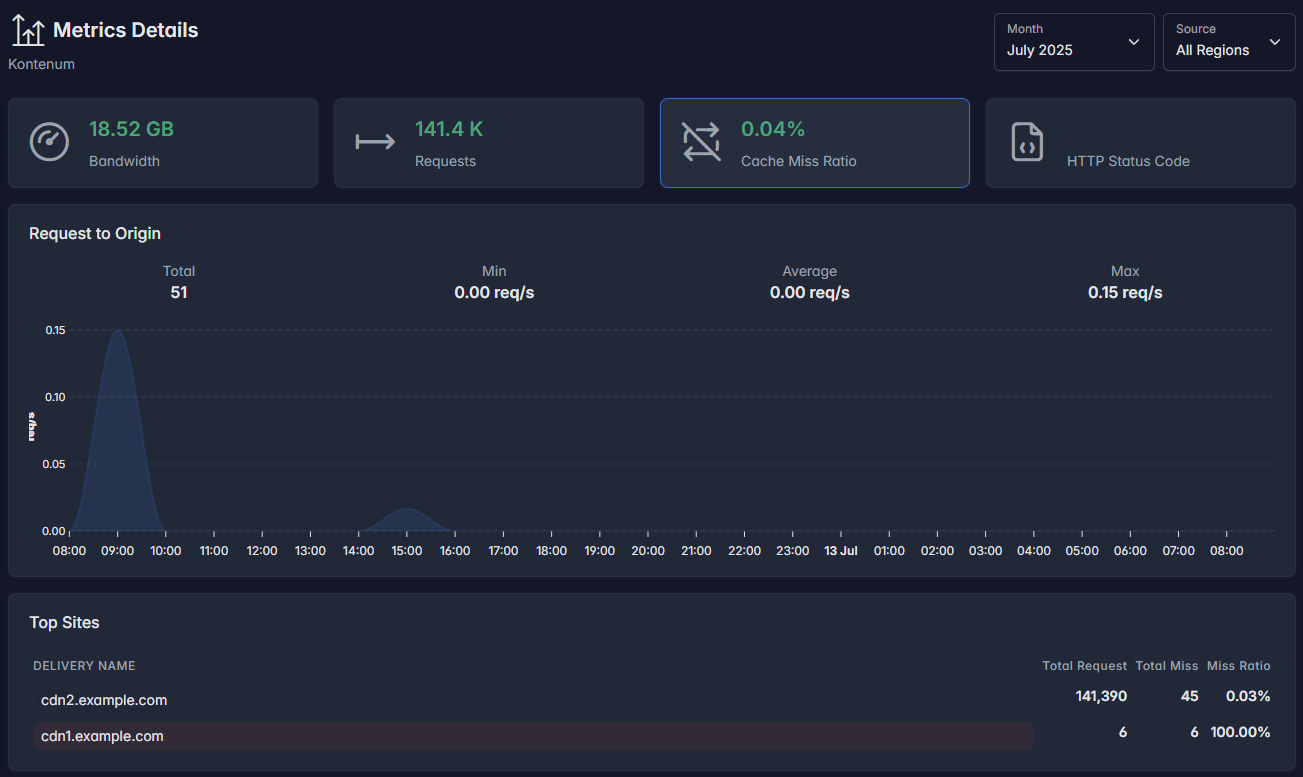Click the Bandwidth gauge icon
The width and height of the screenshot is (1303, 777).
pyautogui.click(x=49, y=142)
